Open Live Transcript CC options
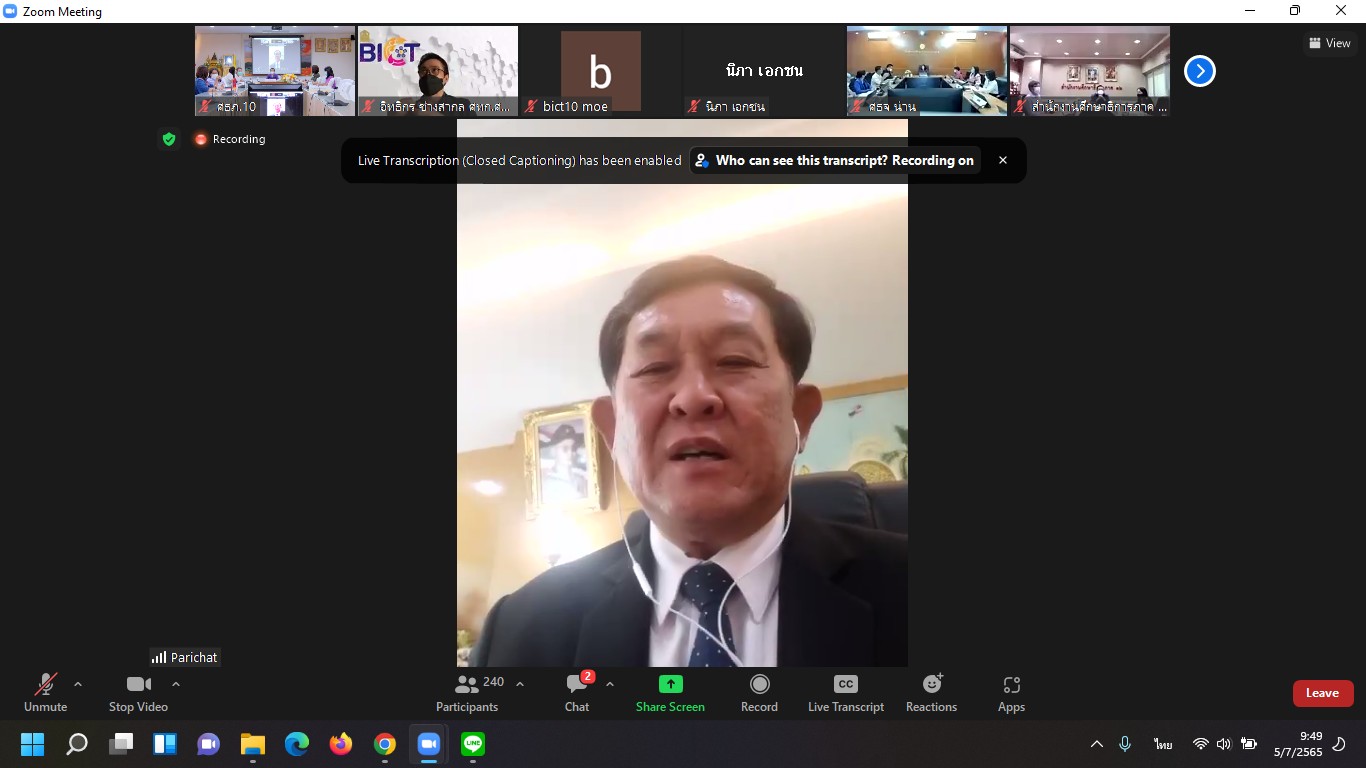The height and width of the screenshot is (768, 1366). [x=845, y=693]
